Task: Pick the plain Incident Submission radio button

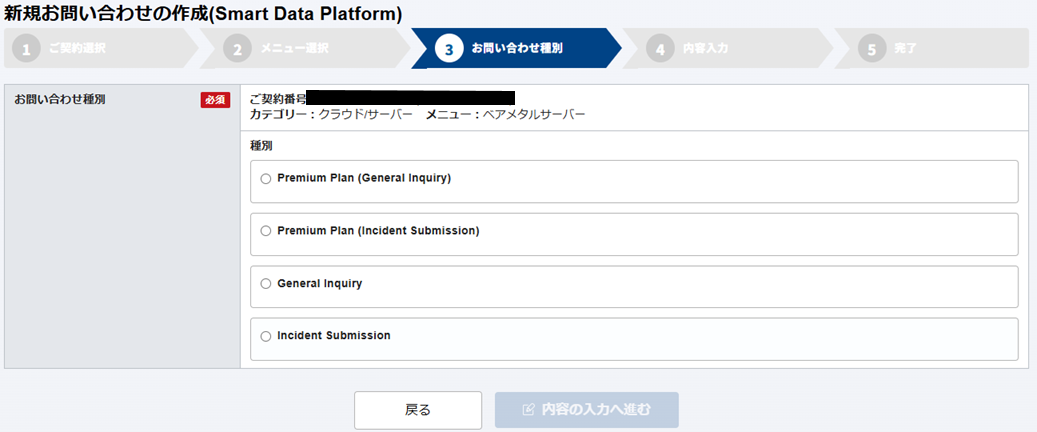Action: [x=265, y=336]
